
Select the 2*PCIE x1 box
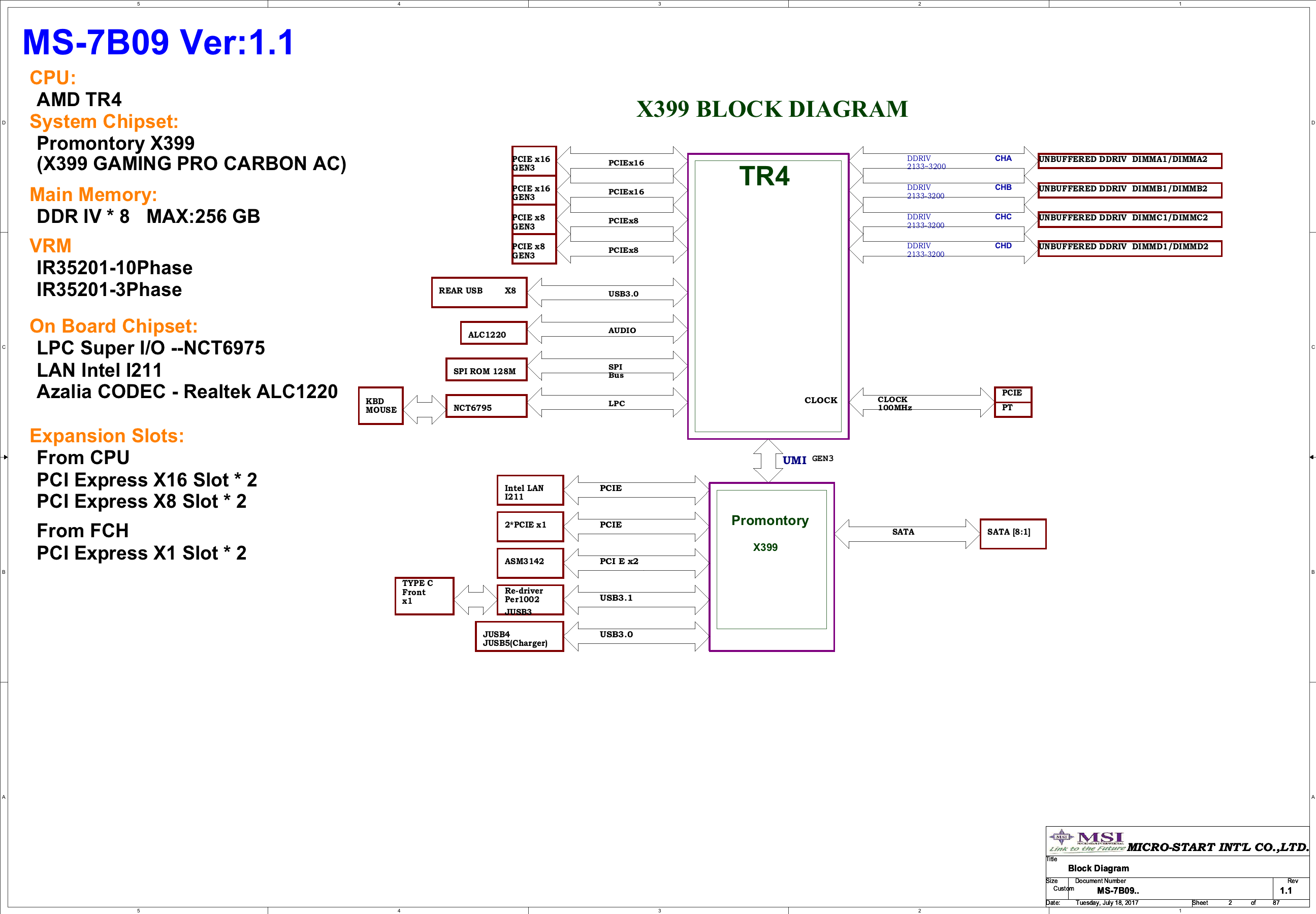pyautogui.click(x=530, y=526)
